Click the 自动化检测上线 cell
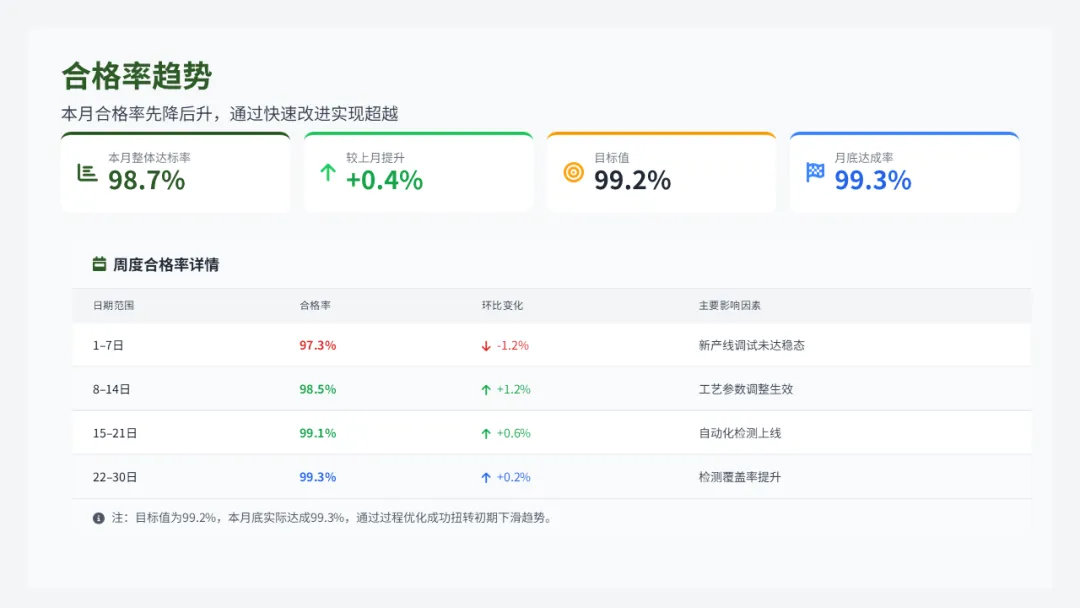The height and width of the screenshot is (608, 1080). tap(739, 434)
